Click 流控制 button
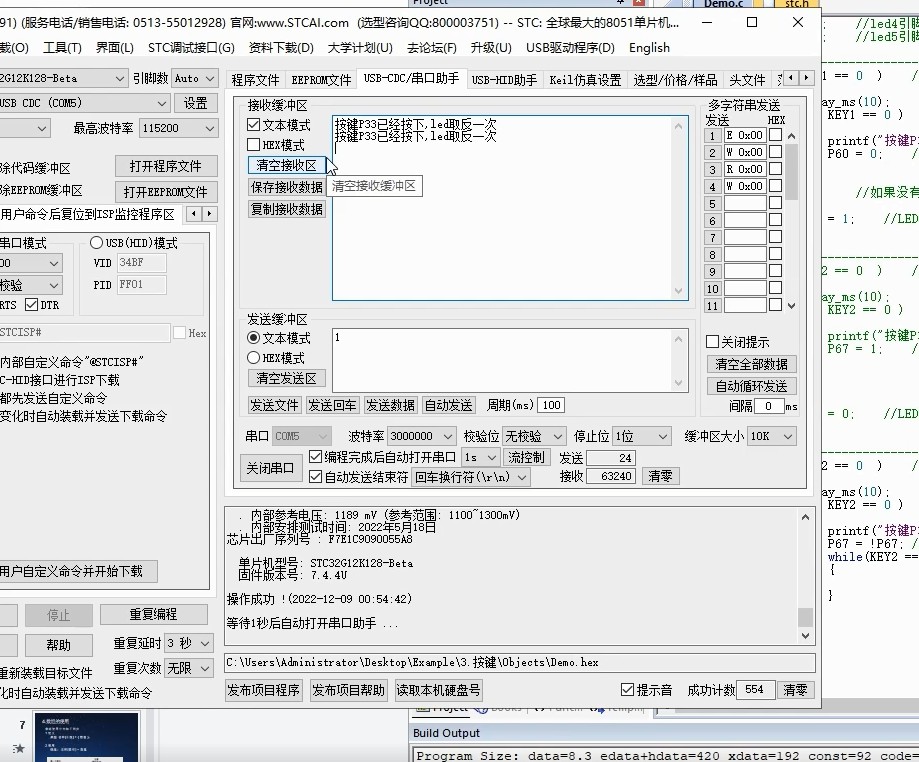This screenshot has height=762, width=919. tap(526, 457)
